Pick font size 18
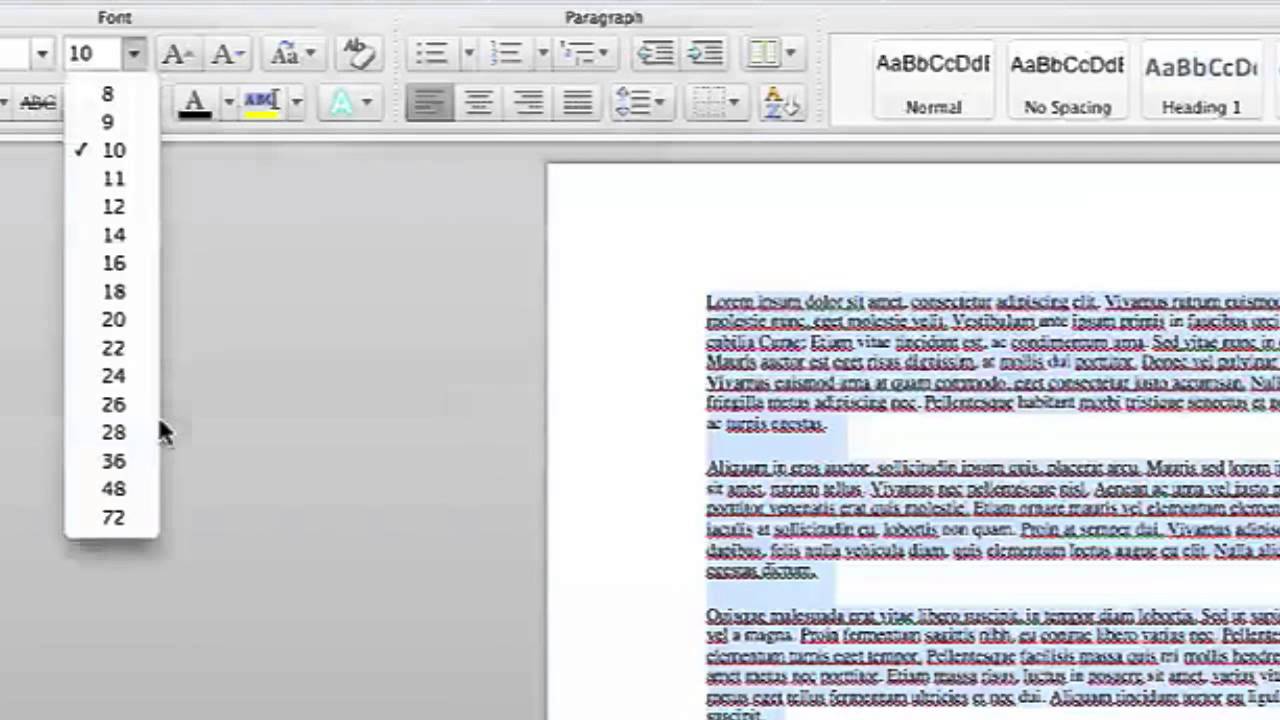The height and width of the screenshot is (720, 1280). click(112, 292)
